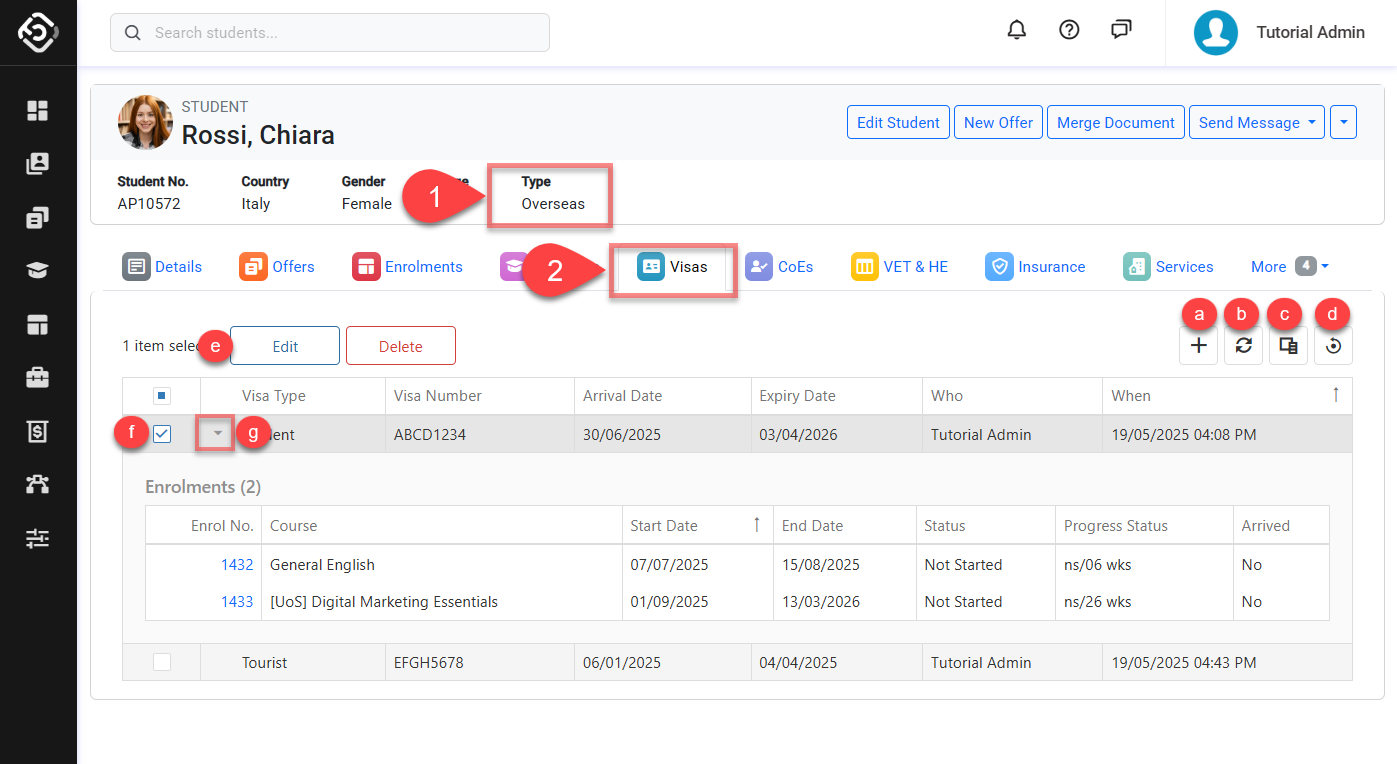Viewport: 1397px width, 764px height.
Task: Click the Visa Type column header
Action: coord(293,396)
